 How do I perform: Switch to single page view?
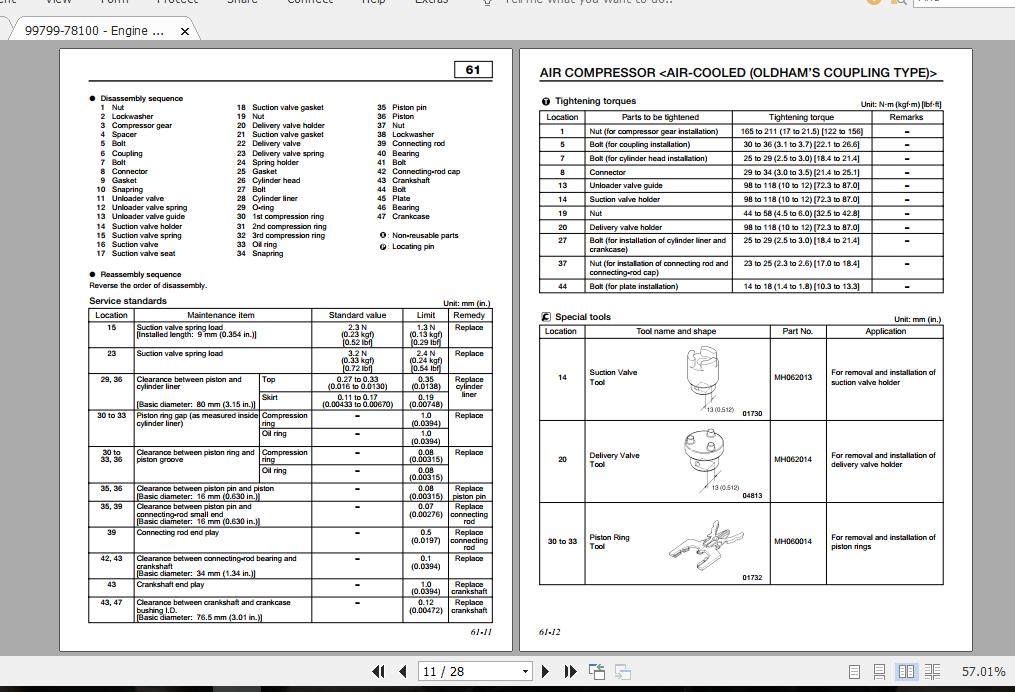pyautogui.click(x=854, y=671)
